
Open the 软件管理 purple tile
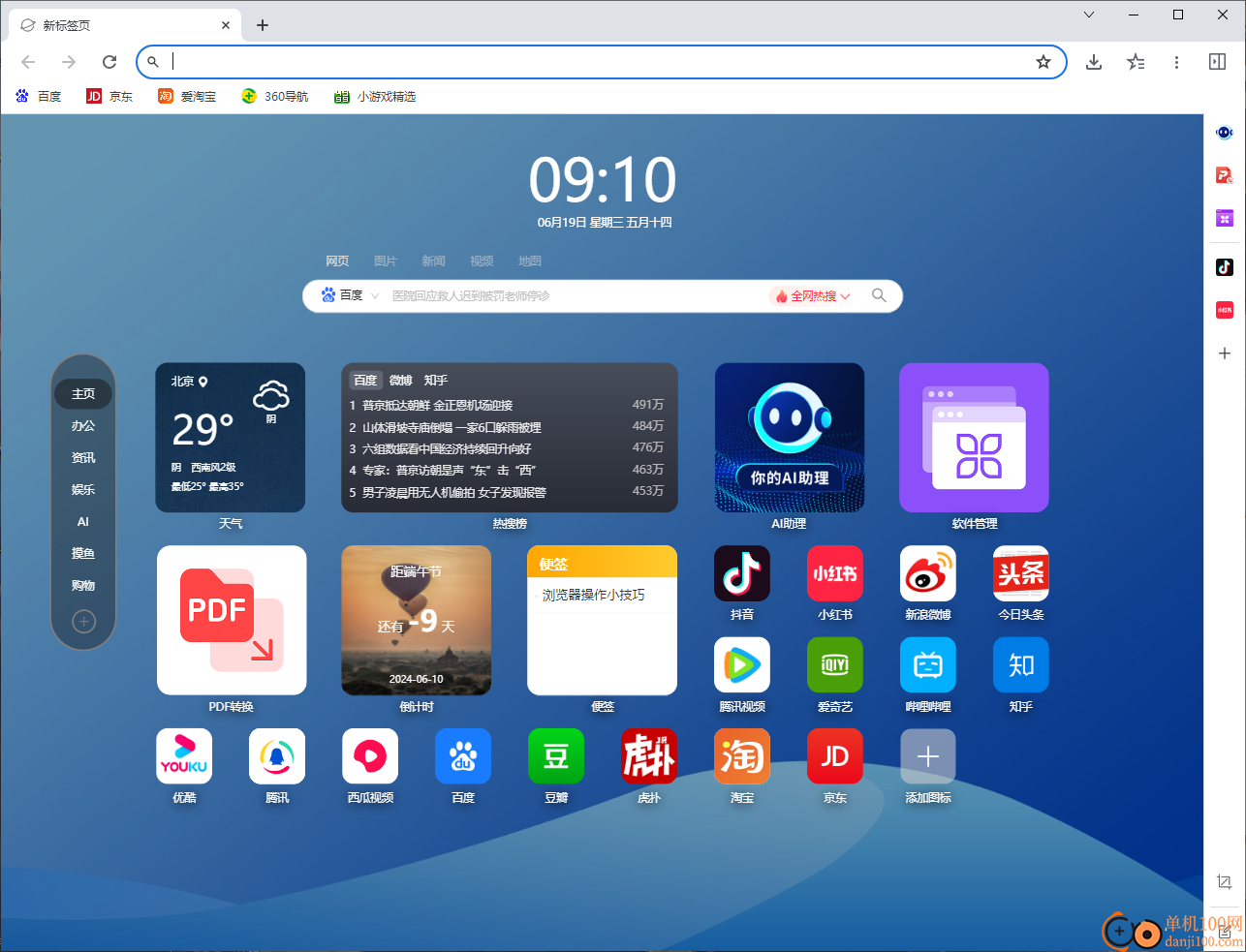(975, 438)
